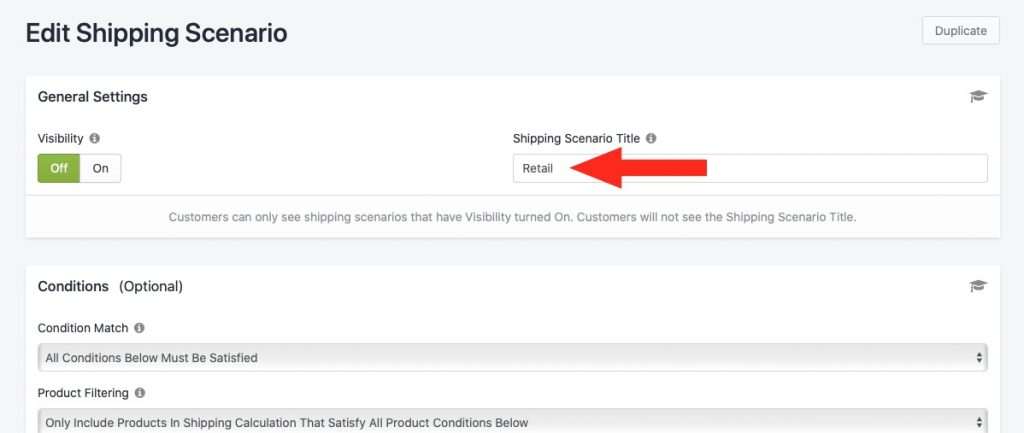Switch Visibility toggle to Off
The width and height of the screenshot is (1024, 433).
[59, 168]
